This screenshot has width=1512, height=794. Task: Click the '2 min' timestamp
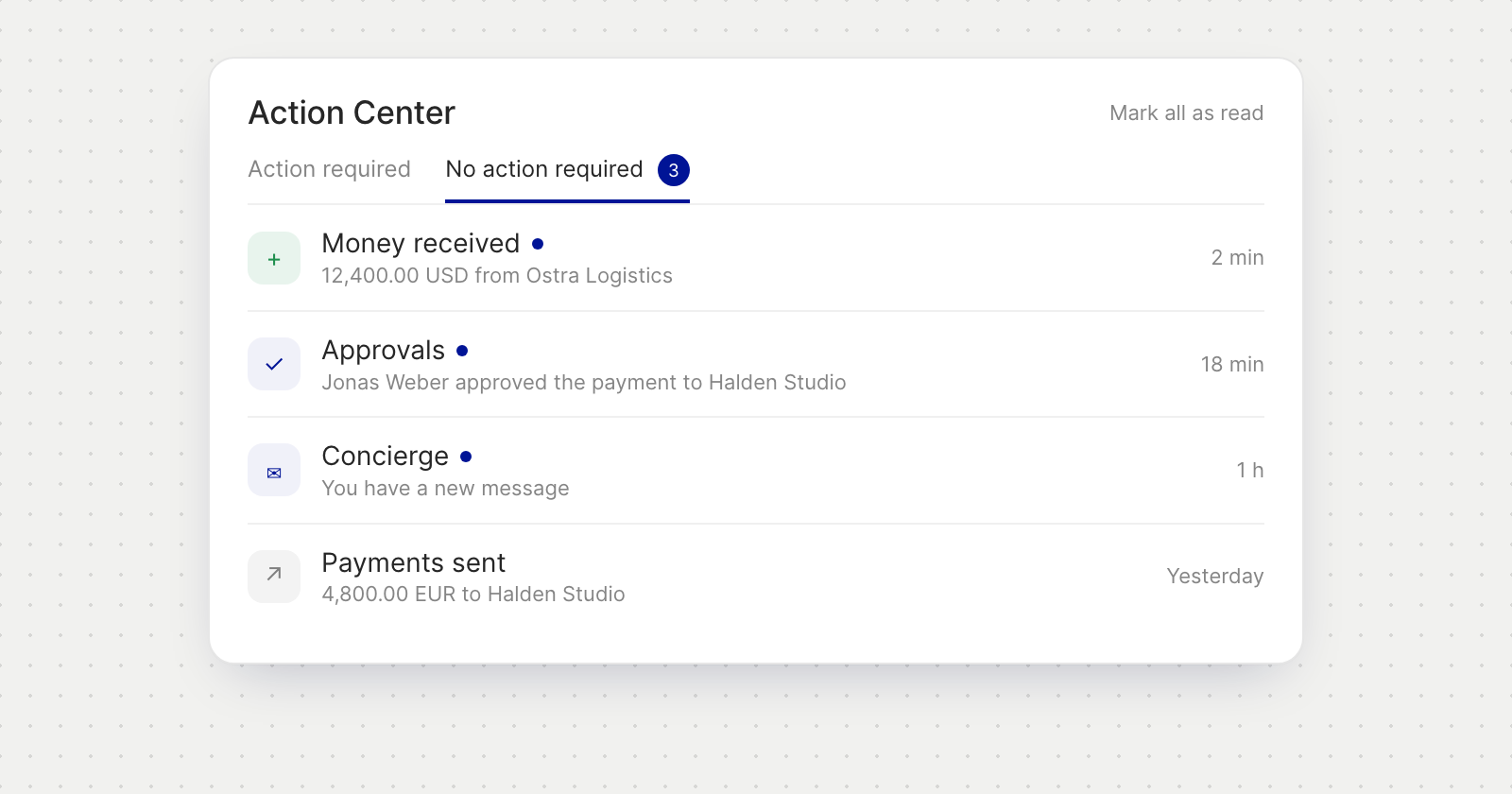coord(1237,258)
